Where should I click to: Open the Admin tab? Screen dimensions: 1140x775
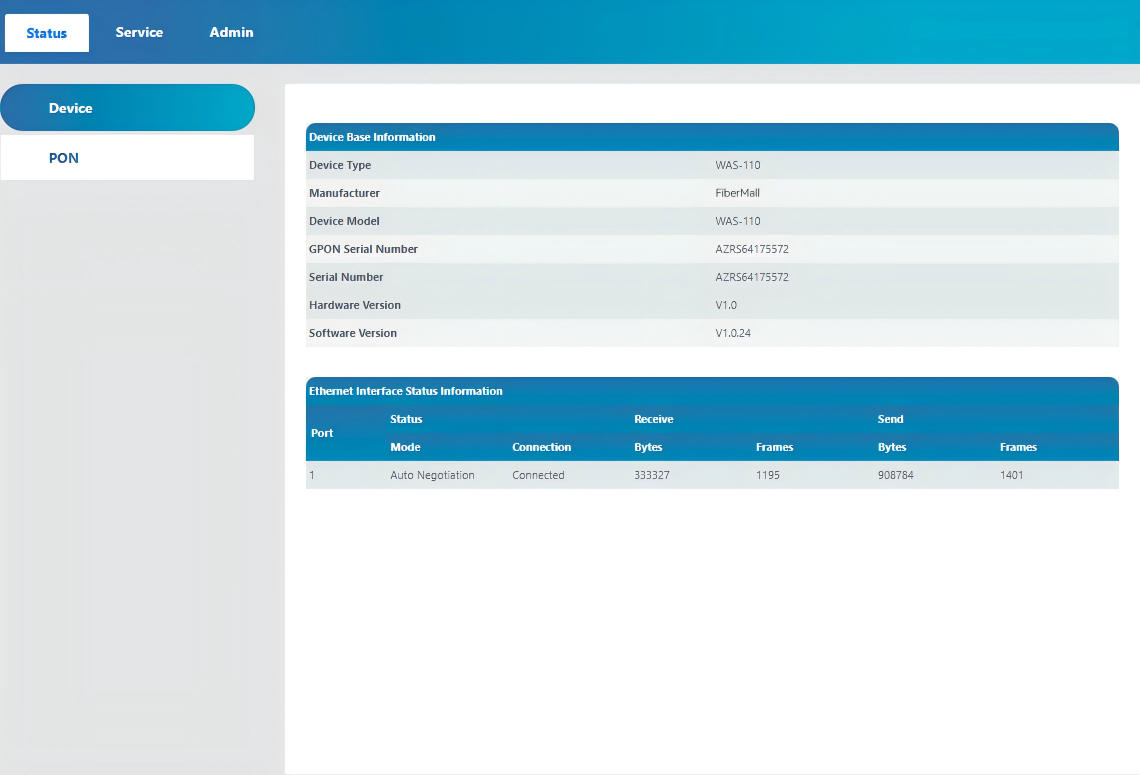[231, 32]
